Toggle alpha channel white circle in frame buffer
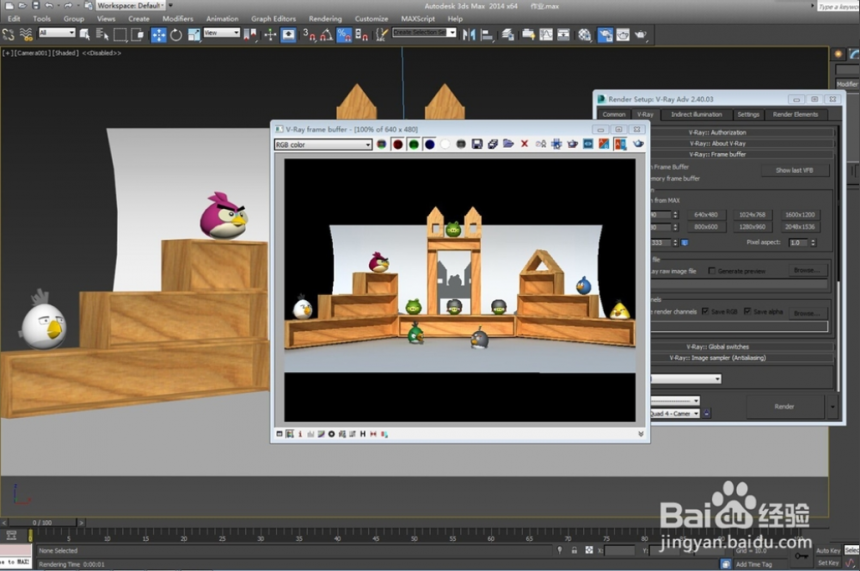This screenshot has width=860, height=571. (445, 144)
